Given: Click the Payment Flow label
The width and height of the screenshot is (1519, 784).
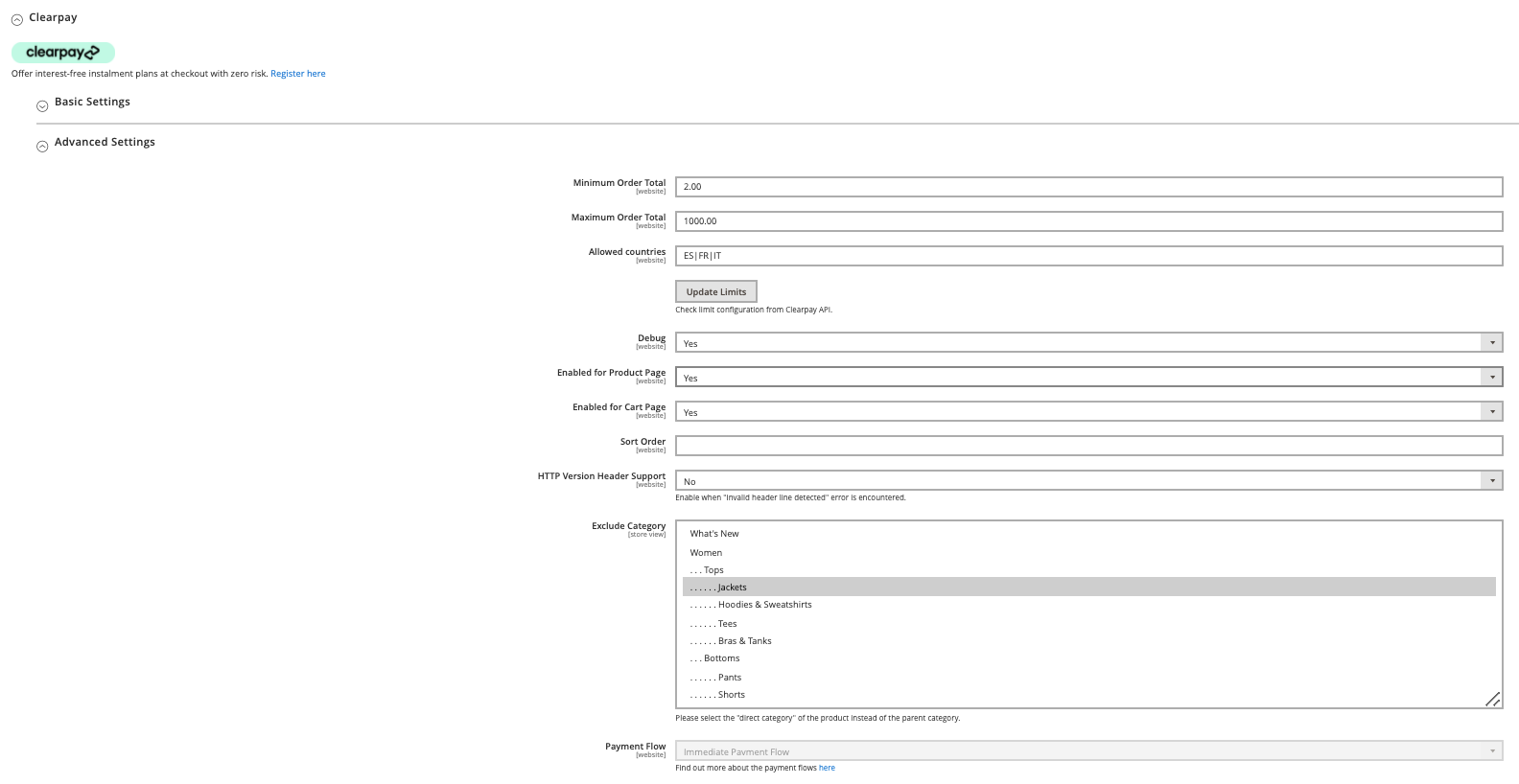Looking at the screenshot, I should coord(635,747).
